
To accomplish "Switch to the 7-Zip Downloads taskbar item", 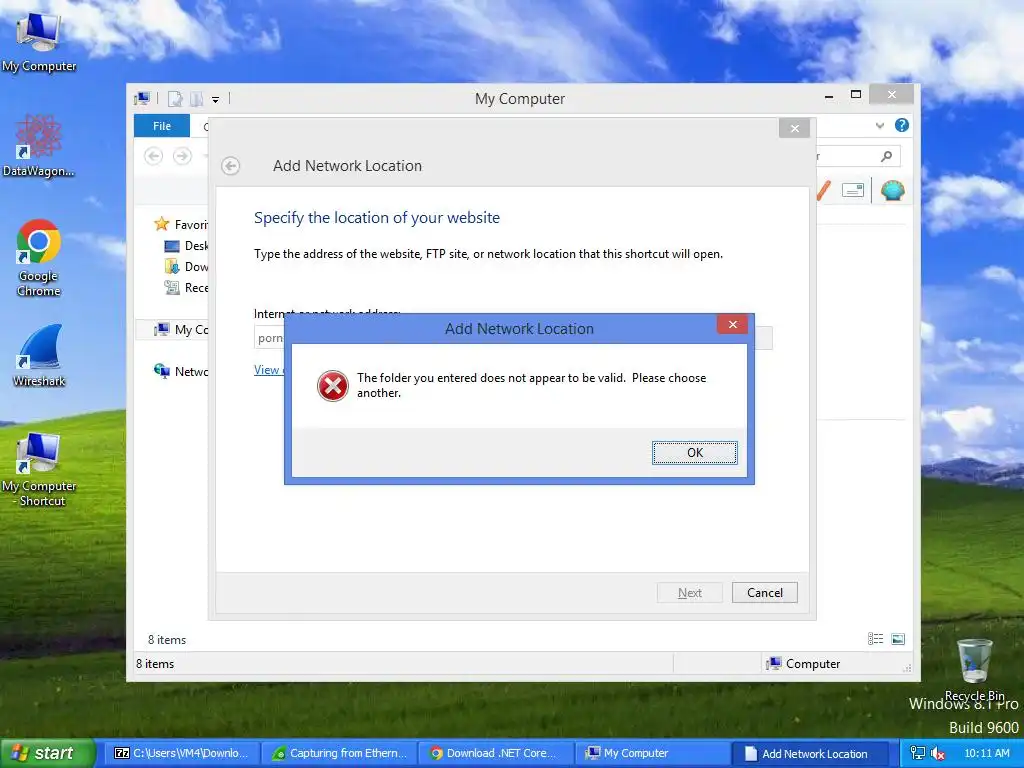I will pyautogui.click(x=181, y=753).
